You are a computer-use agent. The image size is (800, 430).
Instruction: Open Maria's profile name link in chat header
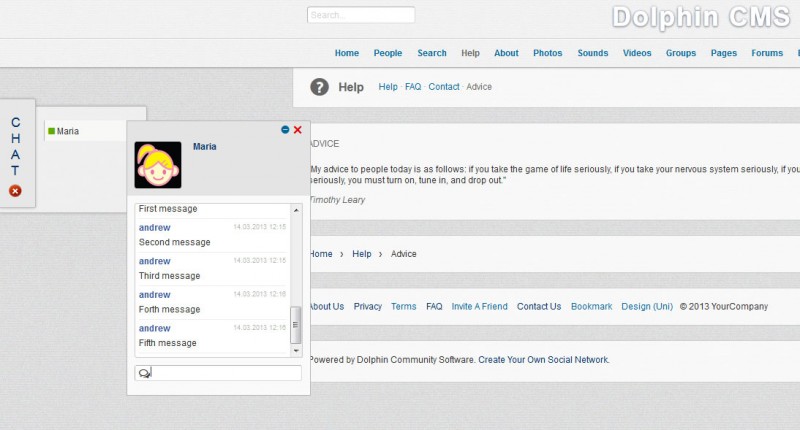pyautogui.click(x=205, y=146)
